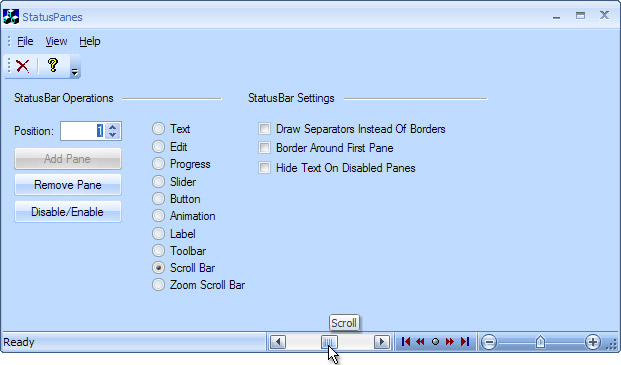Click the red X delete toolbar icon
Screen dimensions: 621x365
[23, 66]
